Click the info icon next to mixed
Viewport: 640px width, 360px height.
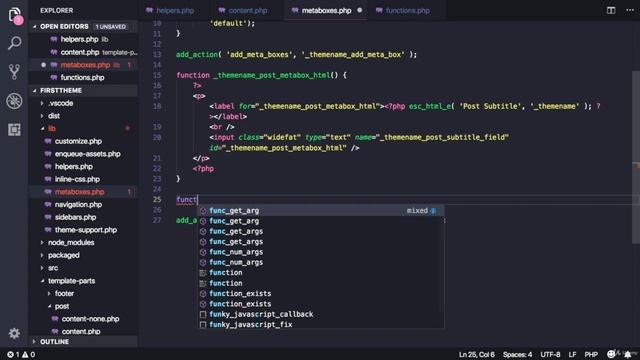(x=433, y=211)
